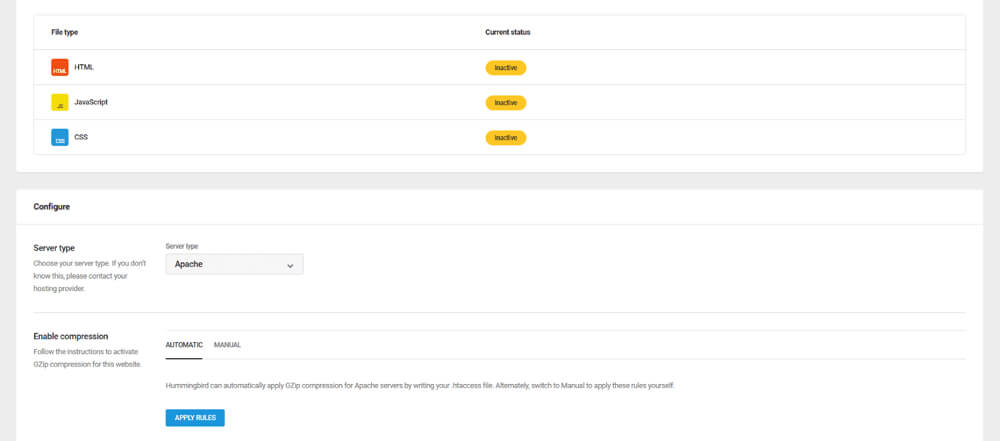1000x441 pixels.
Task: Click the Inactive status badge for CSS
Action: click(505, 137)
